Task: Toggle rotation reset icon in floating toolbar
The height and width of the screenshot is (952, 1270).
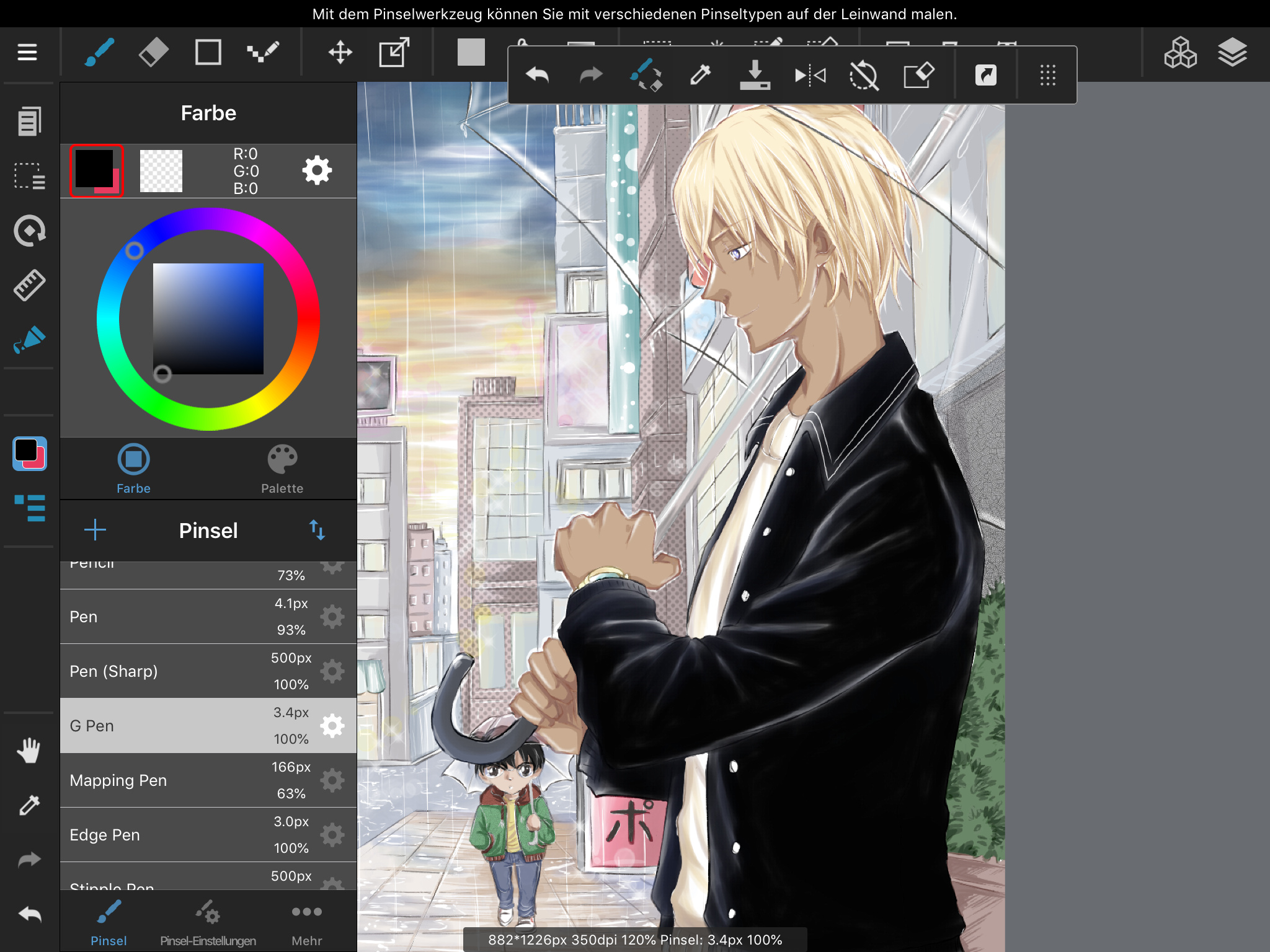Action: pos(864,76)
